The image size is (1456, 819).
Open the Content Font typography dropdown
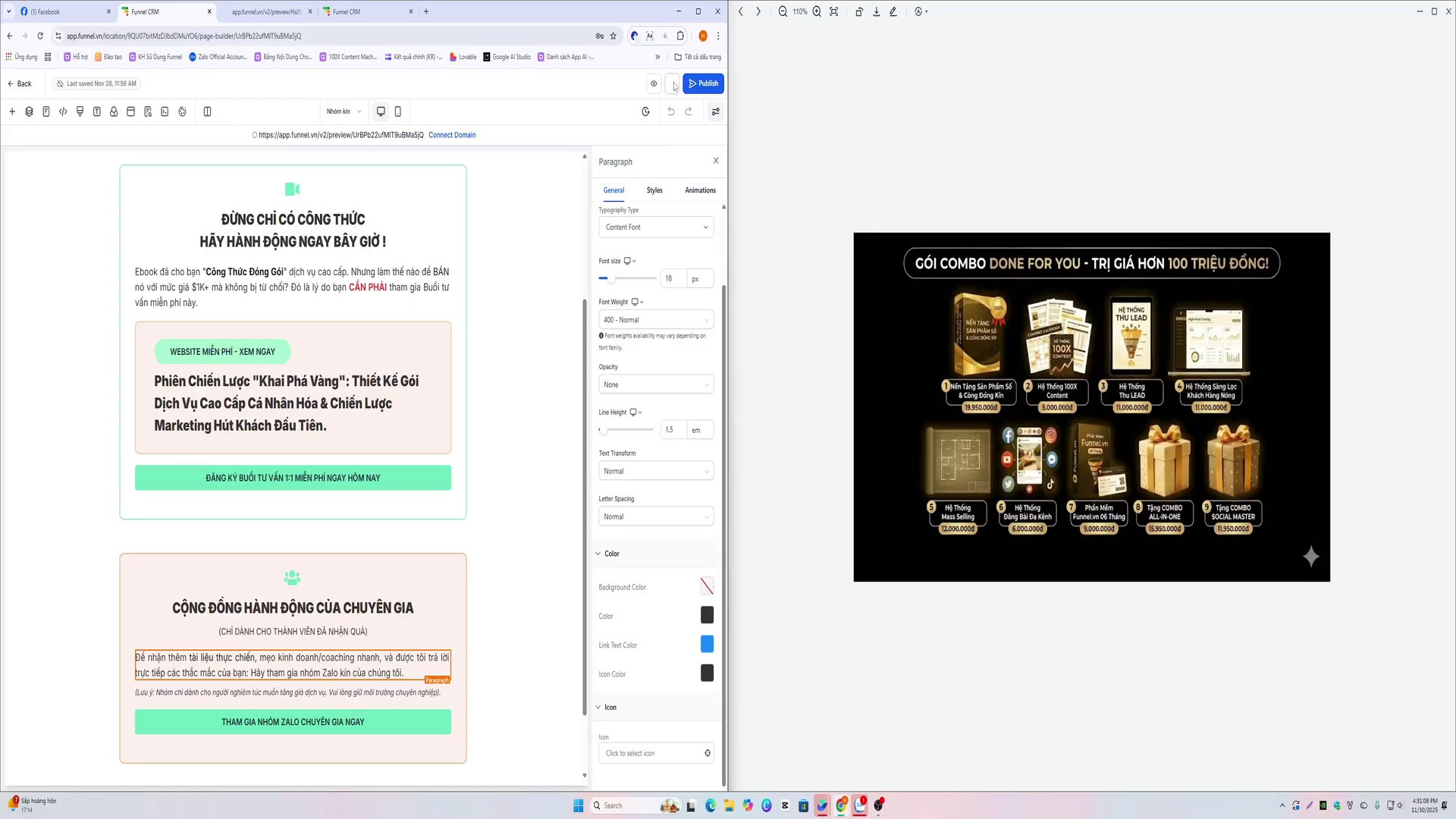pos(656,227)
